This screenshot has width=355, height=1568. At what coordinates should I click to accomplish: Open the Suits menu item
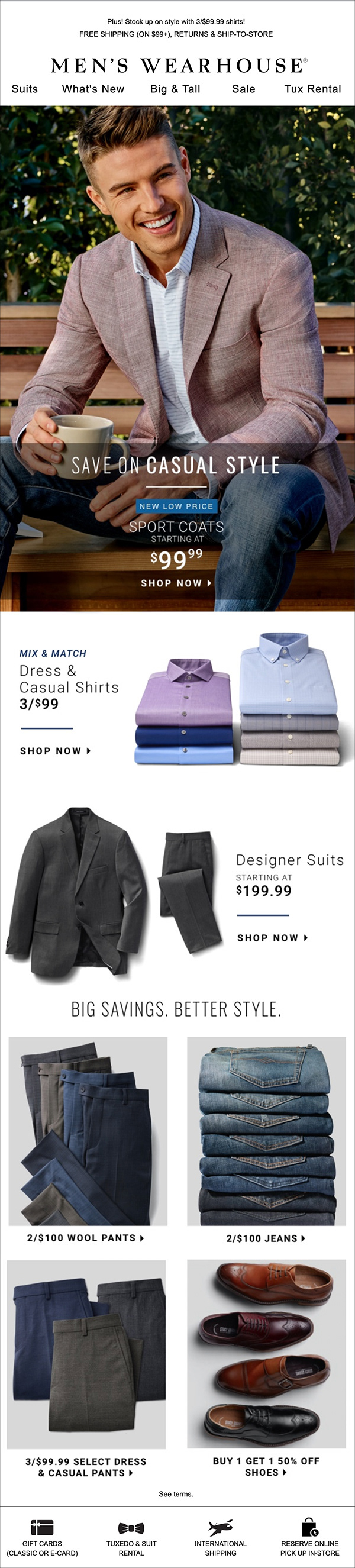(x=25, y=89)
